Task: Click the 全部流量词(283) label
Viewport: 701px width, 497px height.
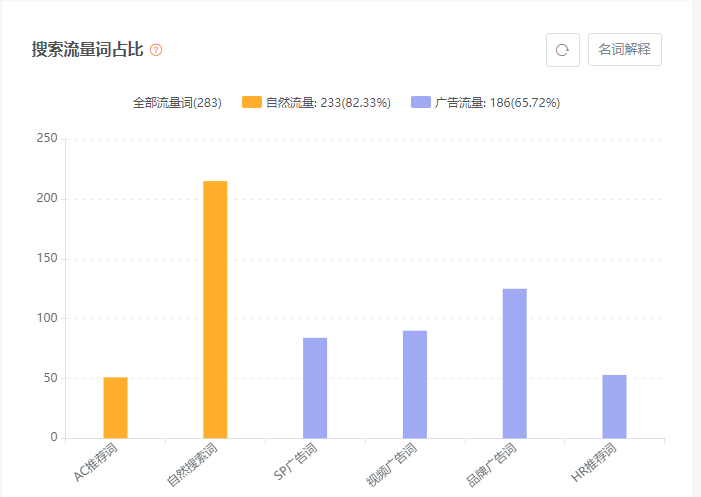Action: click(177, 103)
